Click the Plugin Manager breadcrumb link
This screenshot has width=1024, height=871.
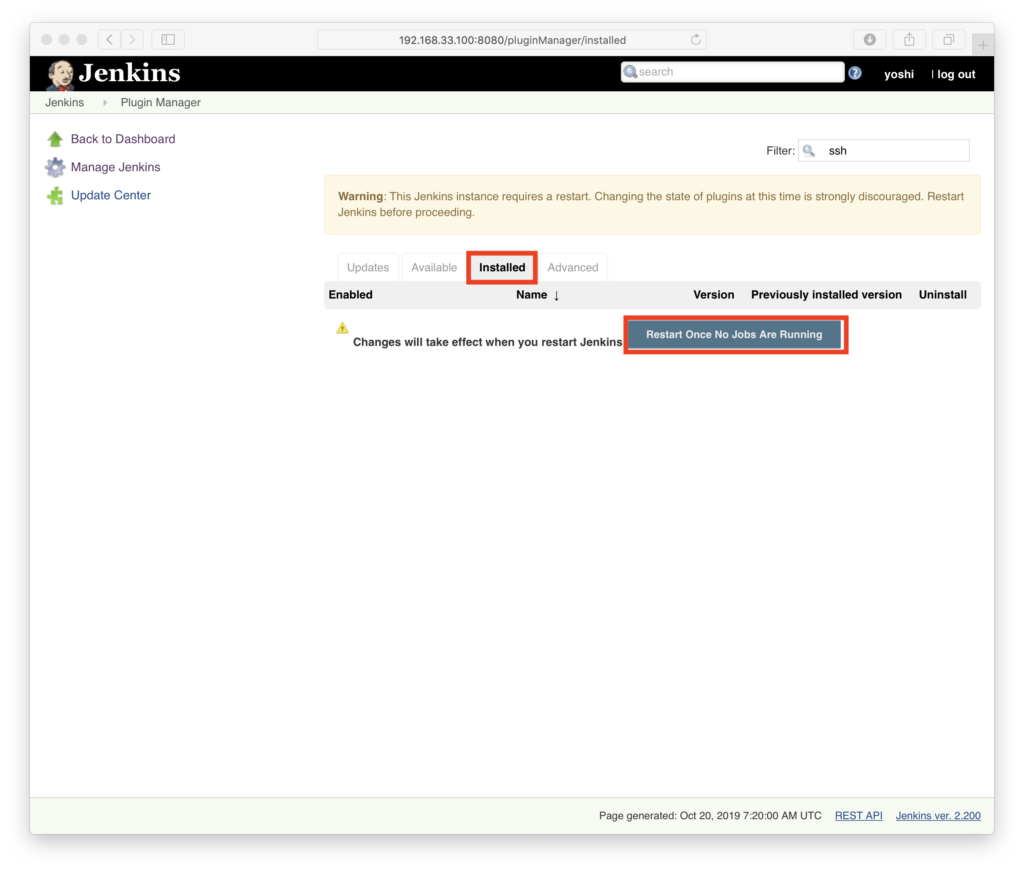pyautogui.click(x=161, y=103)
